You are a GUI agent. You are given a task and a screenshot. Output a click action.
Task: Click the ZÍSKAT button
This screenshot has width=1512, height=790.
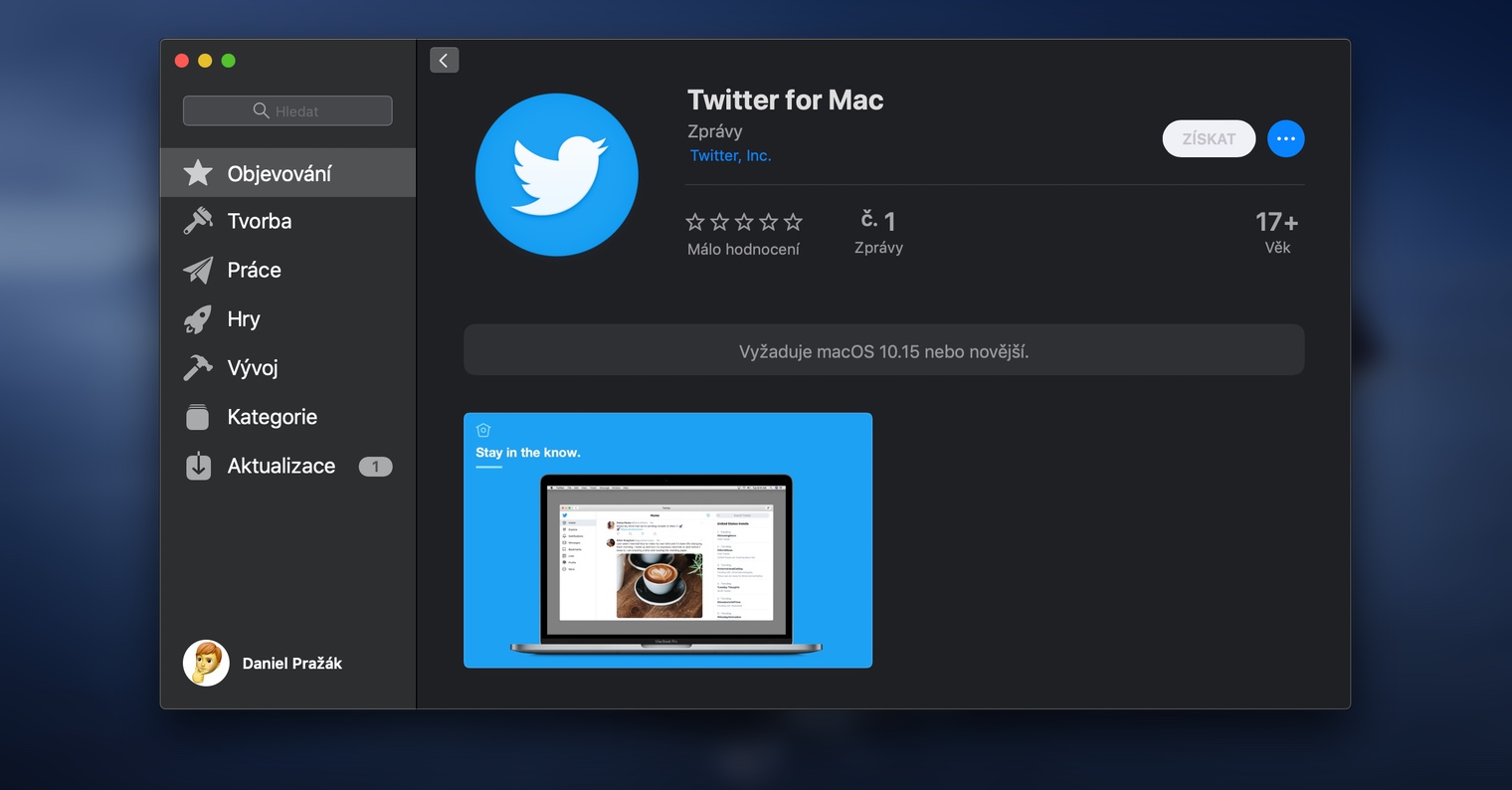pos(1209,139)
